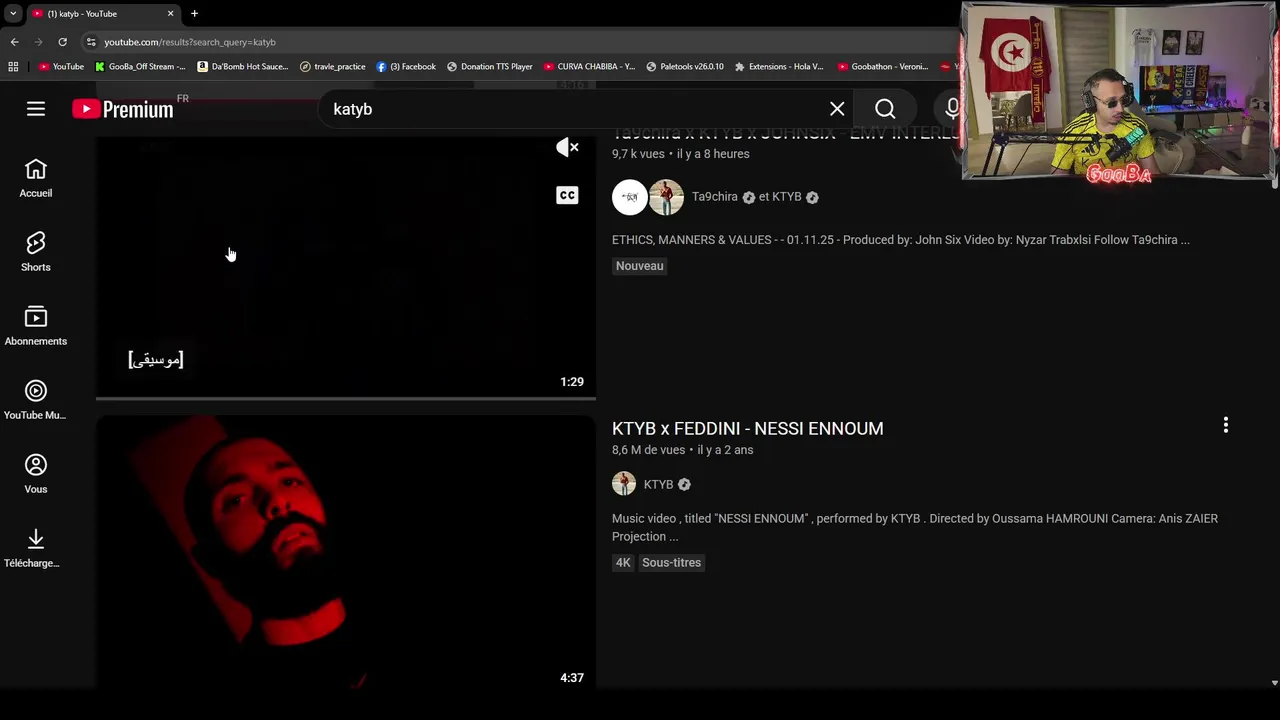Open YouTube Music from the sidebar
Image resolution: width=1280 pixels, height=720 pixels.
(36, 401)
